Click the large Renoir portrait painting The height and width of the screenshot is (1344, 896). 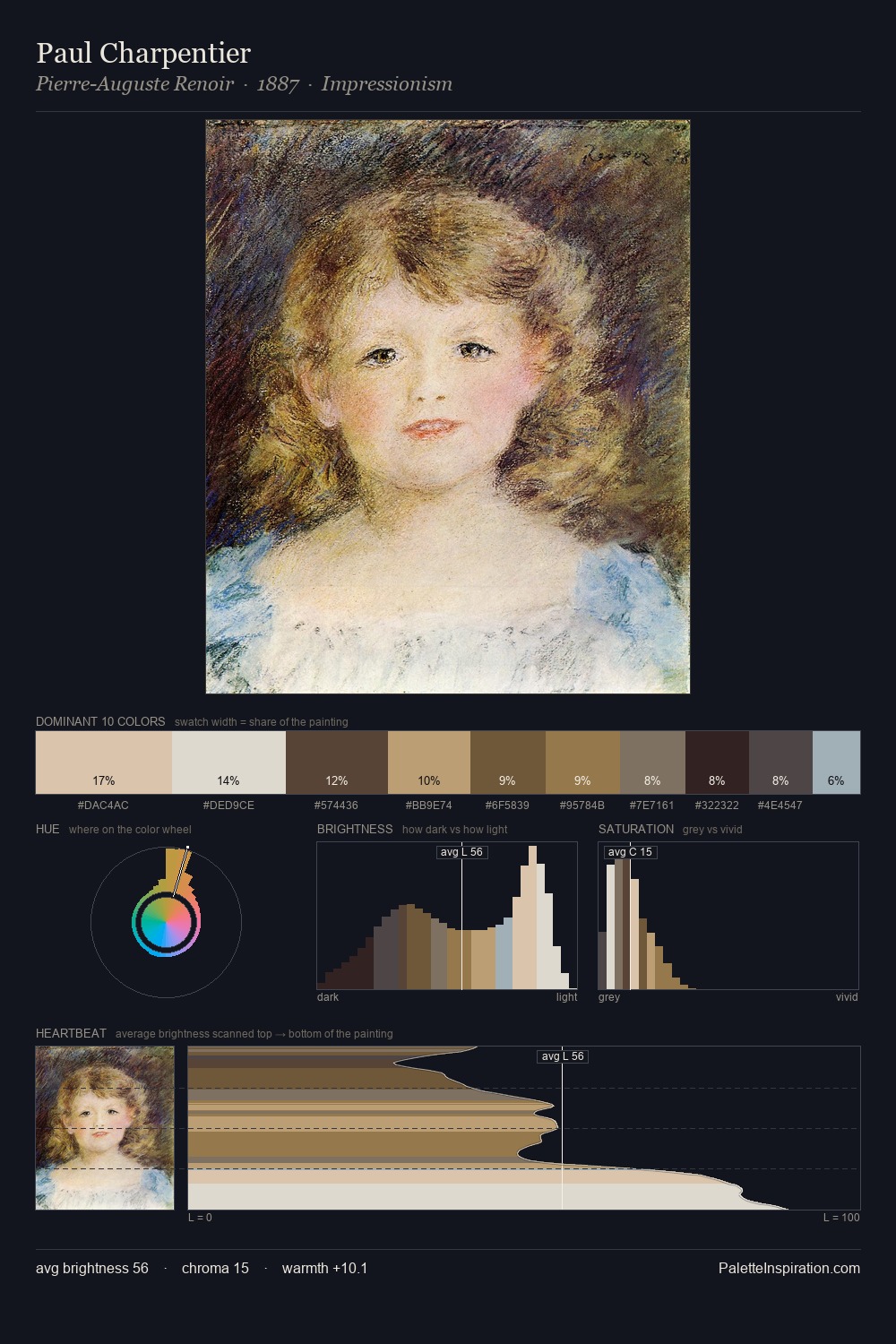point(448,407)
